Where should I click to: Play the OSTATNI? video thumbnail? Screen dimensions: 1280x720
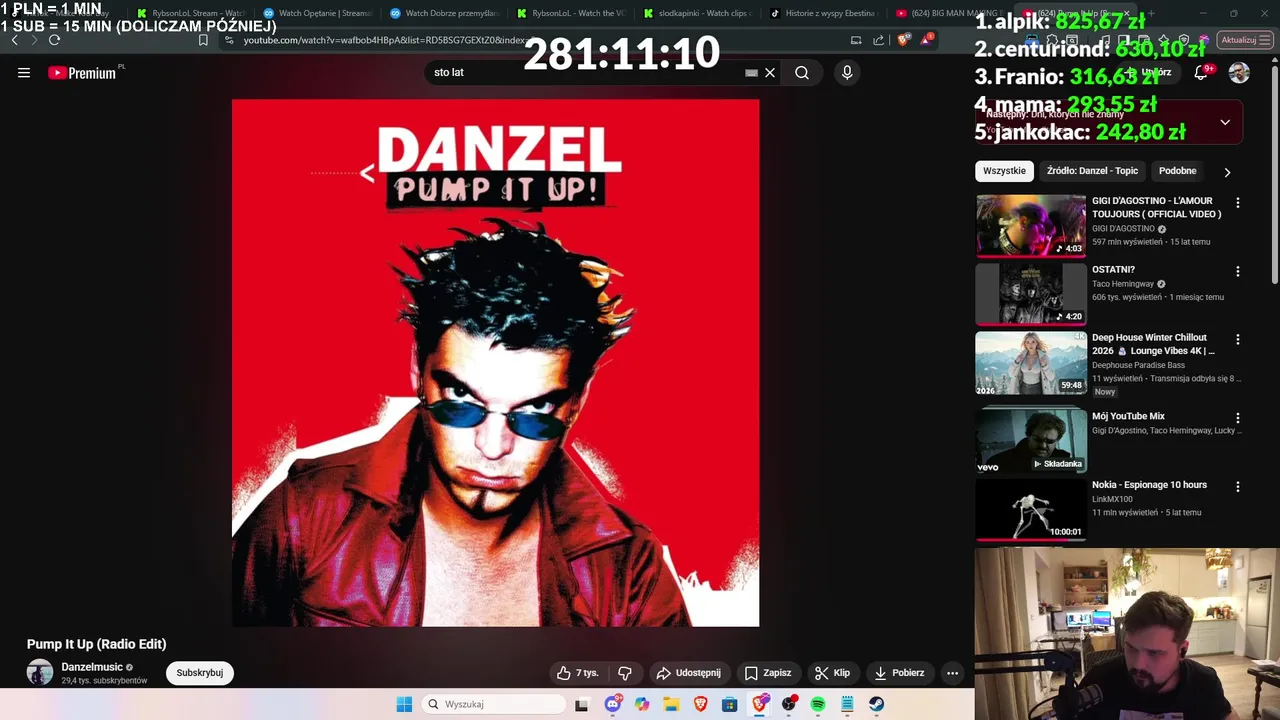click(x=1031, y=294)
